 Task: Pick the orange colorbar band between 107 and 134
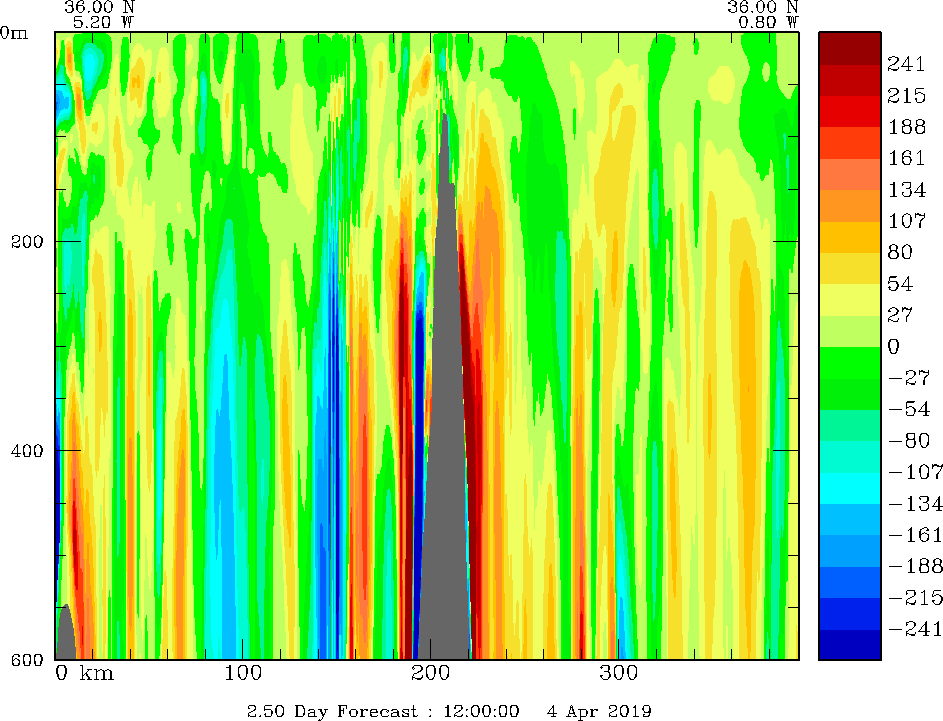point(850,206)
